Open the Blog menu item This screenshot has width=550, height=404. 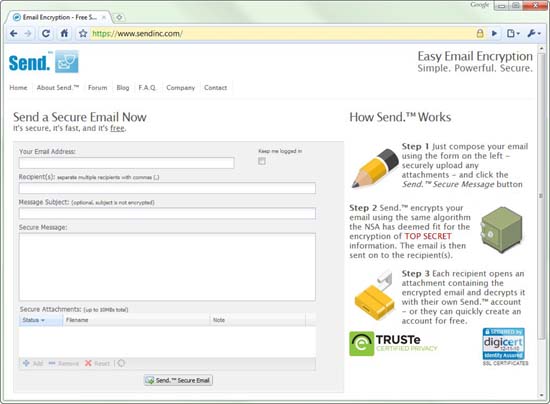(x=123, y=88)
